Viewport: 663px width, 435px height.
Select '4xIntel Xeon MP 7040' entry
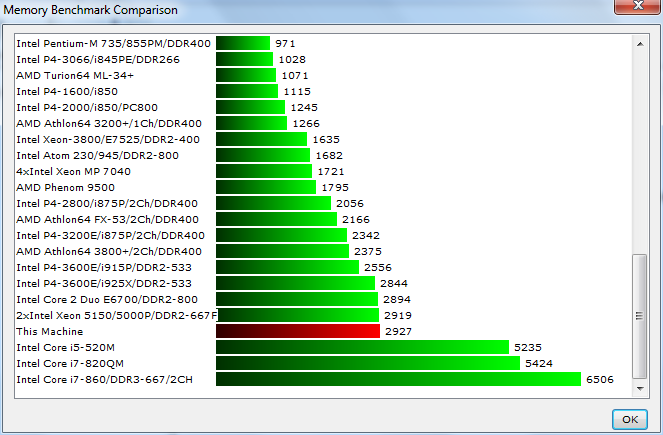tap(74, 171)
